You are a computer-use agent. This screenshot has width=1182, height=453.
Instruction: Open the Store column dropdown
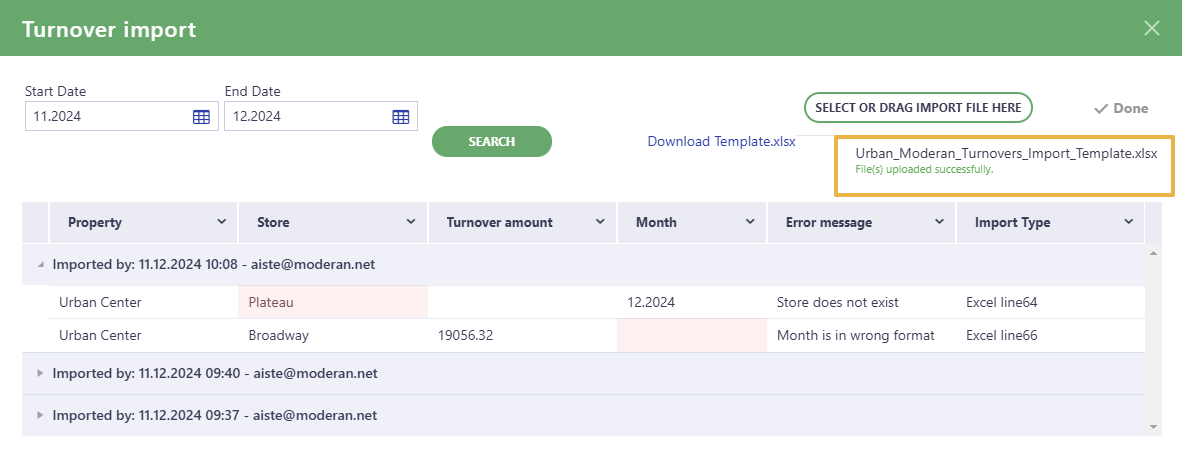411,222
